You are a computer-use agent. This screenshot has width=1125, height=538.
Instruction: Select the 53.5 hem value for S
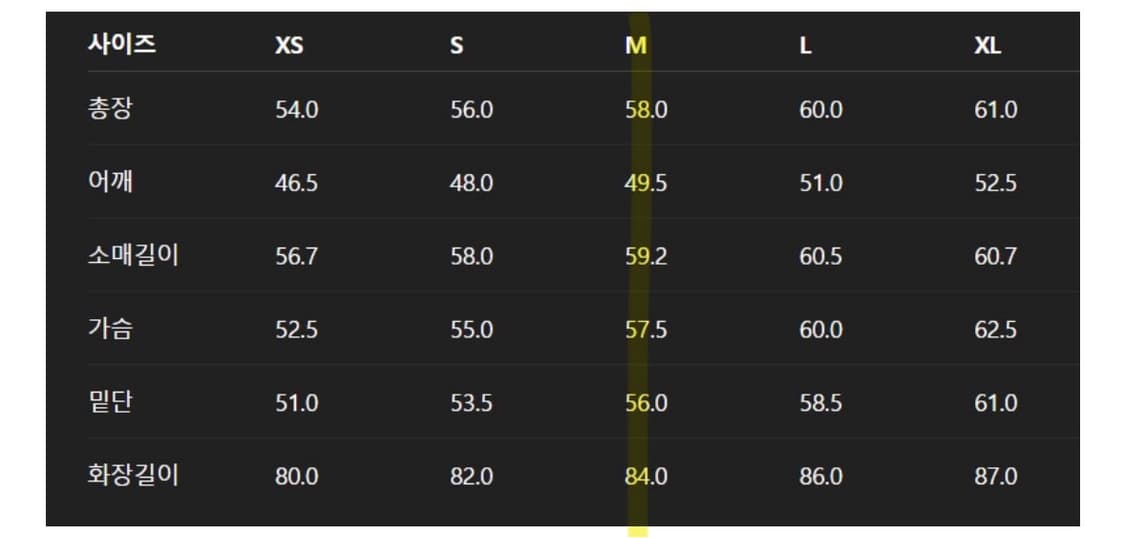tap(471, 403)
